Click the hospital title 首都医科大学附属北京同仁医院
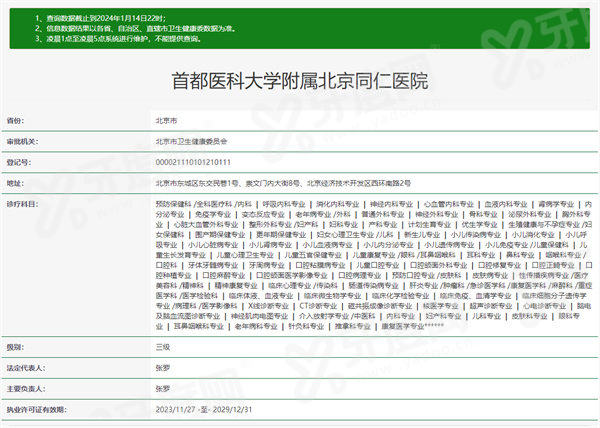The height and width of the screenshot is (428, 600). pos(300,81)
